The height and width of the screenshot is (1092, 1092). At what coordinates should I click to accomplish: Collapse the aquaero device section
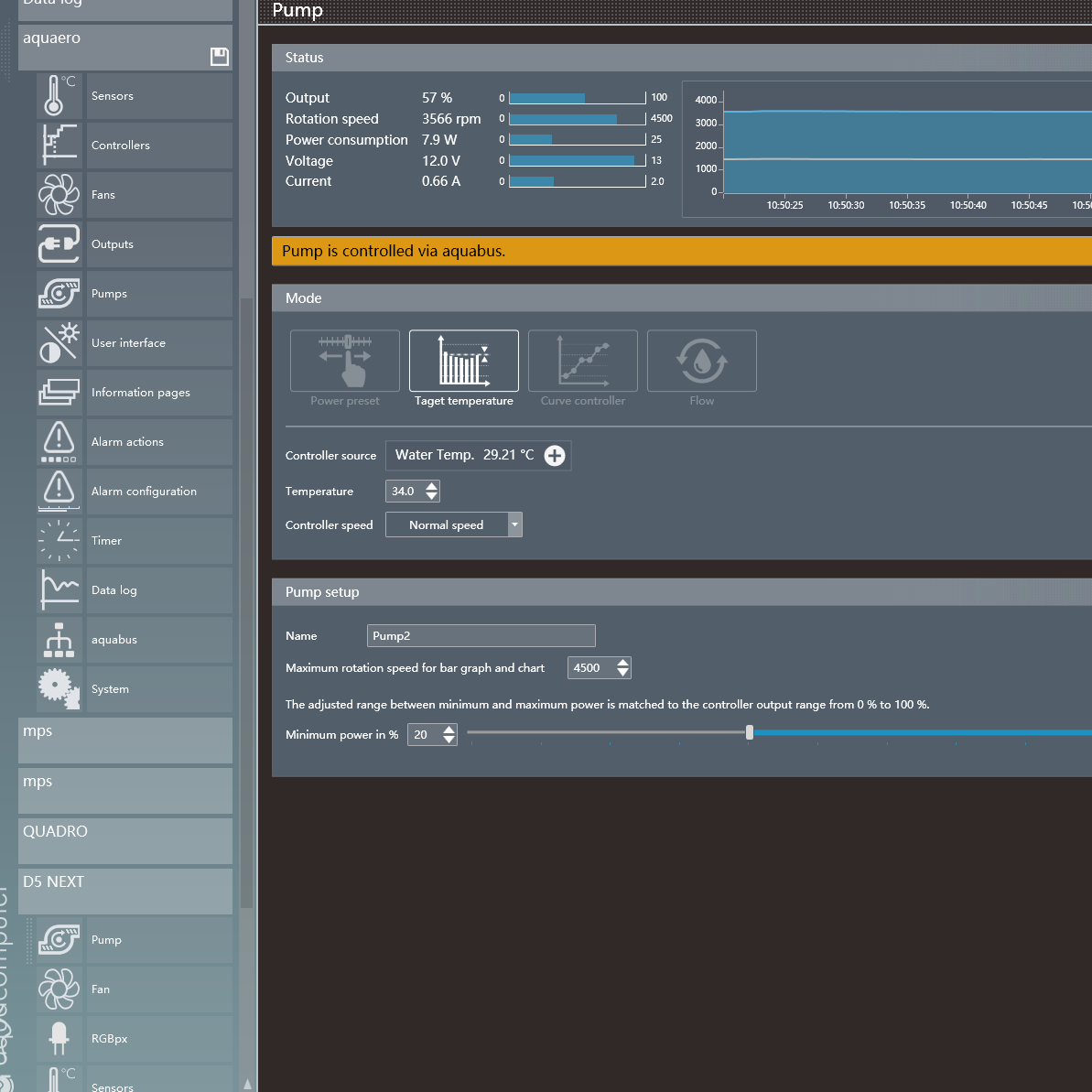[125, 48]
